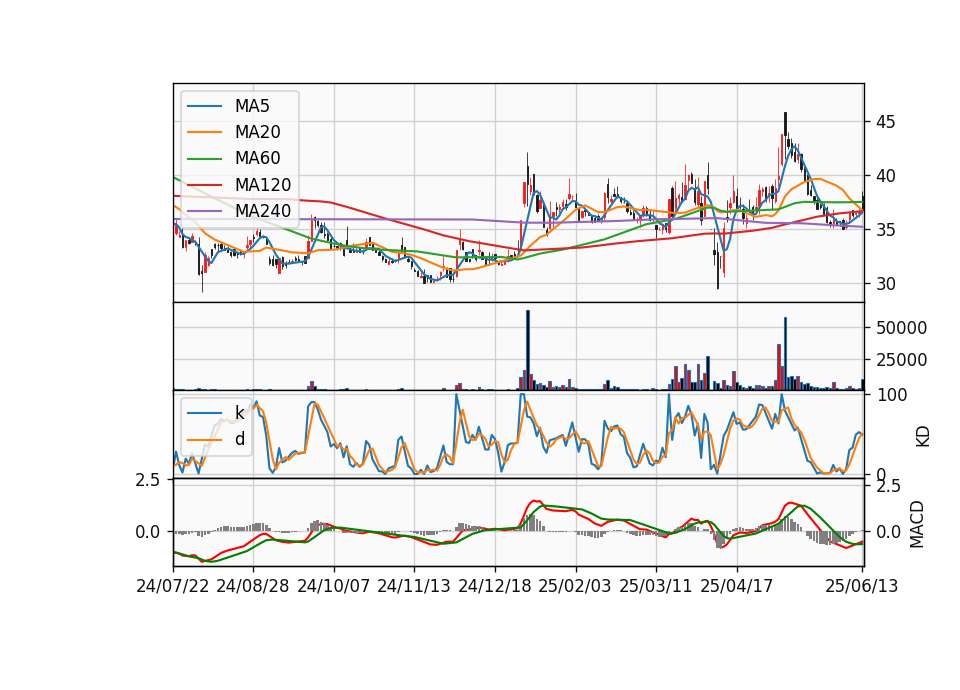Click the 35 price axis label
The width and height of the screenshot is (960, 690).
coord(885,230)
